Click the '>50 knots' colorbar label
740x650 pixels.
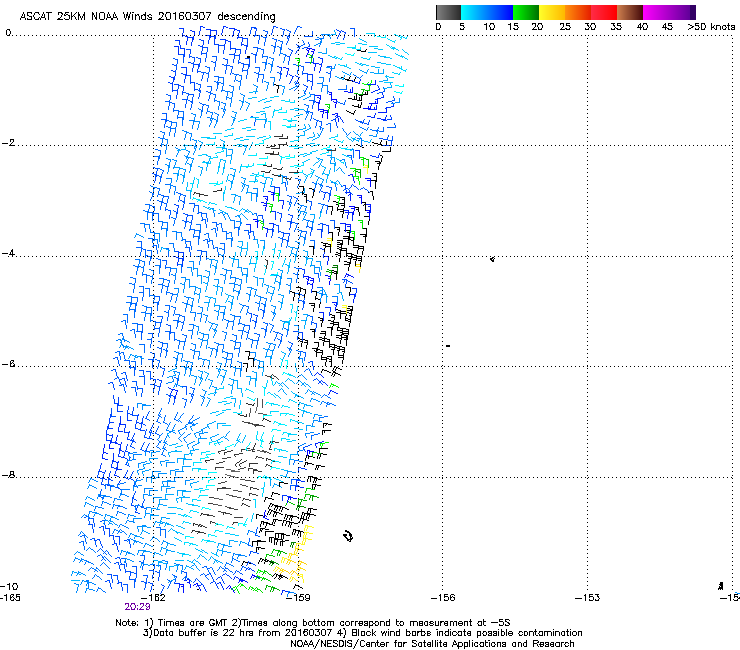coord(711,27)
